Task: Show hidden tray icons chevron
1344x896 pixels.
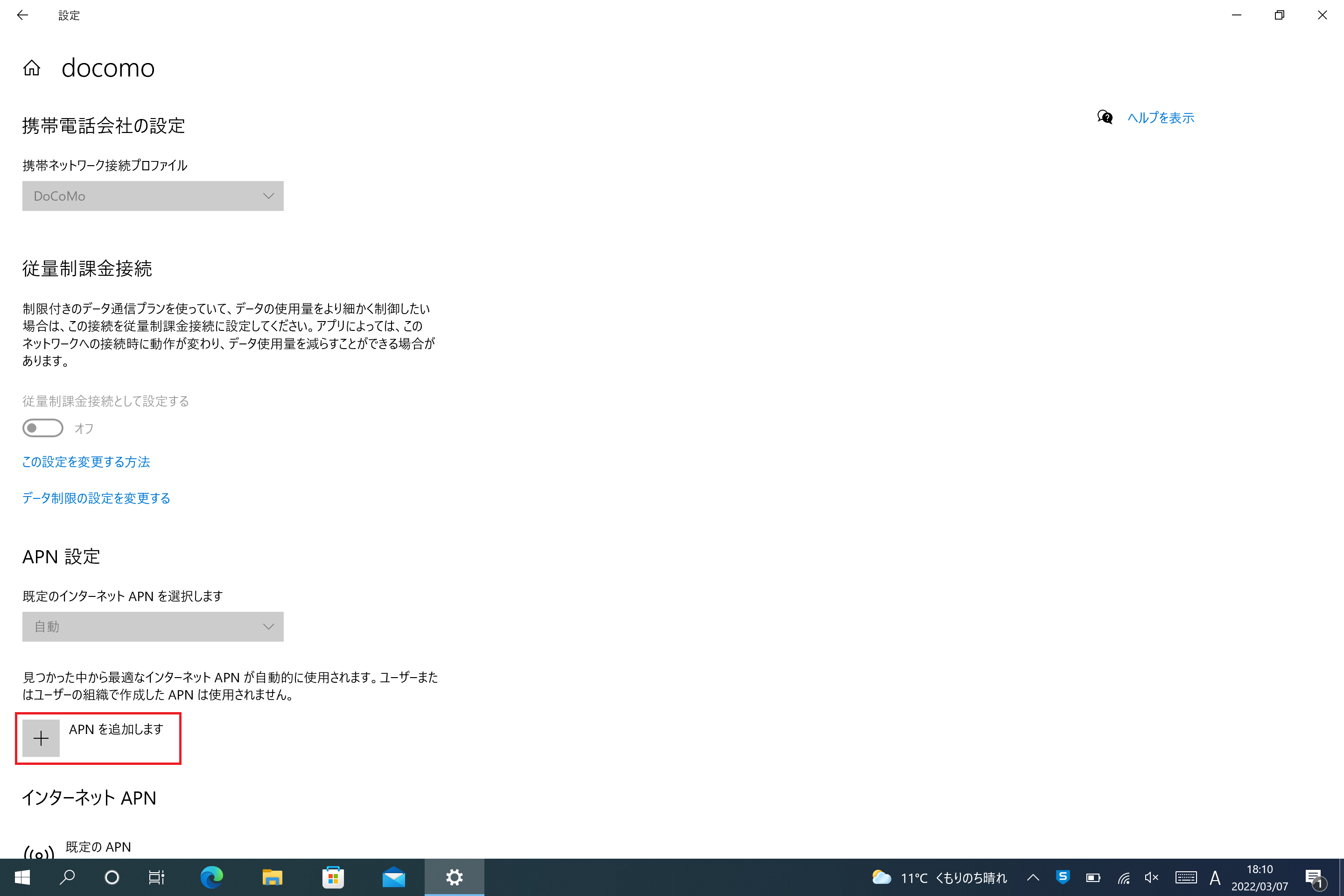Action: click(x=1033, y=877)
